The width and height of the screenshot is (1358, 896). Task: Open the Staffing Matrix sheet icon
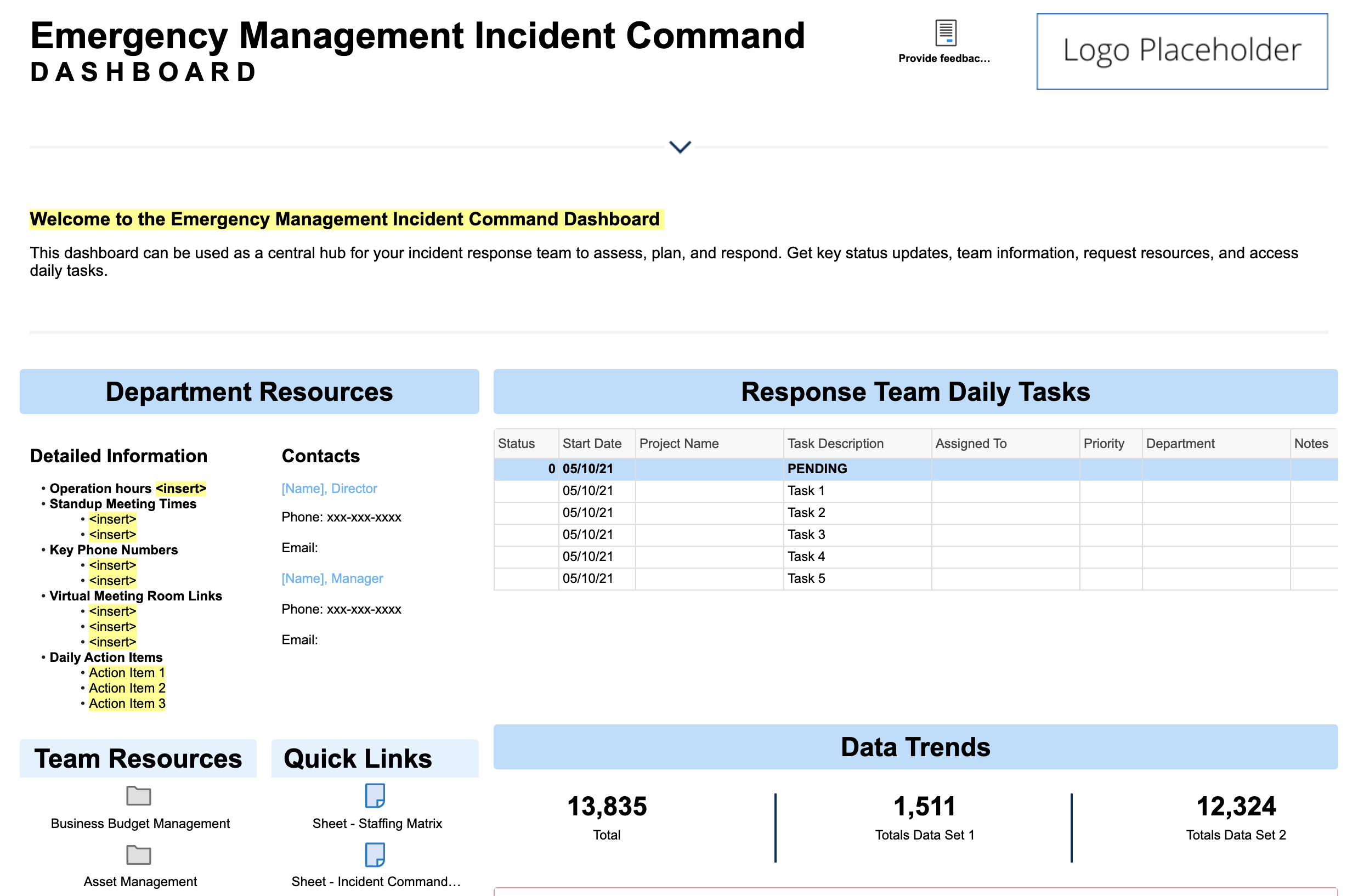(x=375, y=796)
